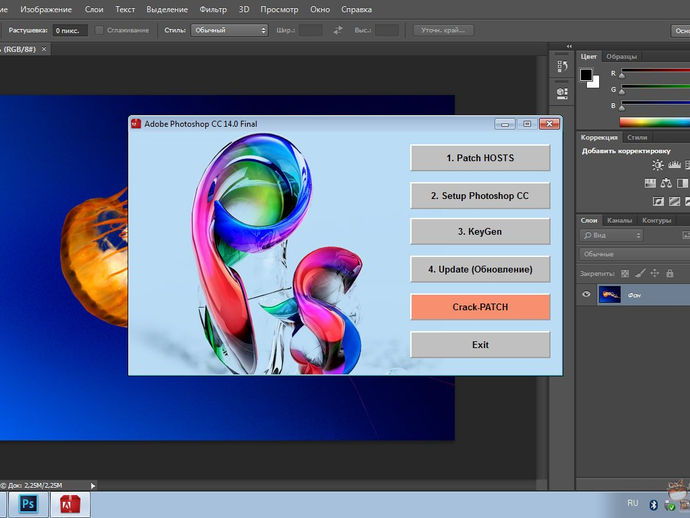Click the Шир. width input field

(x=311, y=30)
